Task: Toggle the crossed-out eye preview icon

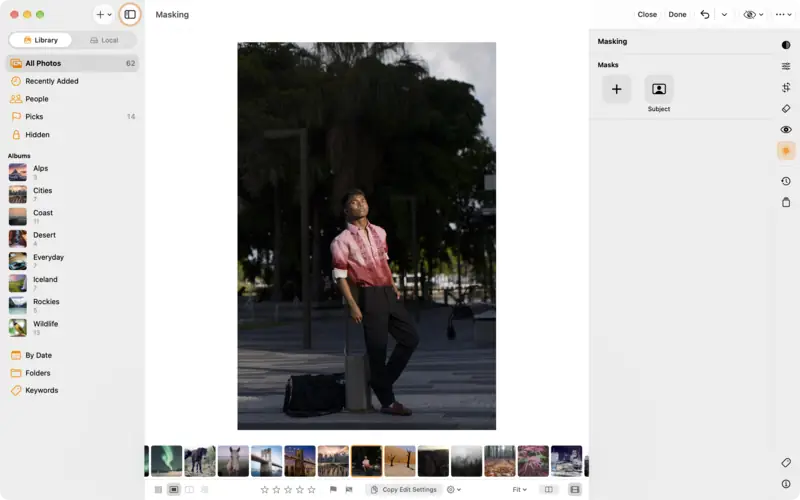Action: (749, 14)
